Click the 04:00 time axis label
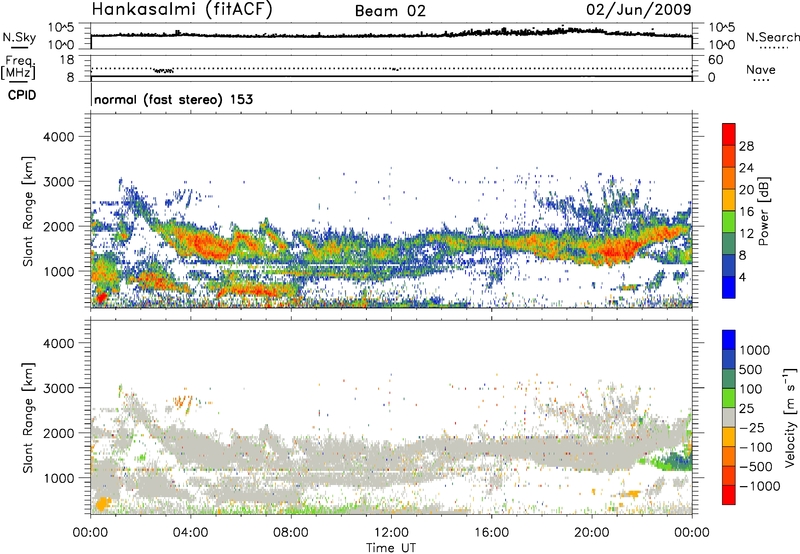Viewport: 800px width, 554px height. pyautogui.click(x=190, y=533)
